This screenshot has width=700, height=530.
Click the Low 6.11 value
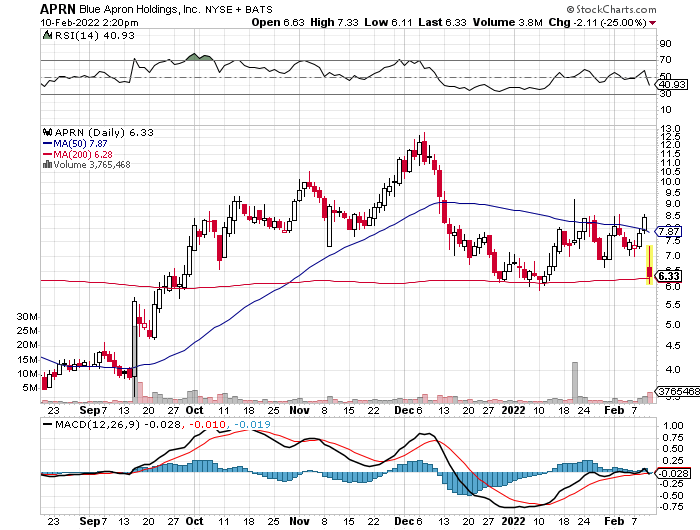[x=388, y=22]
